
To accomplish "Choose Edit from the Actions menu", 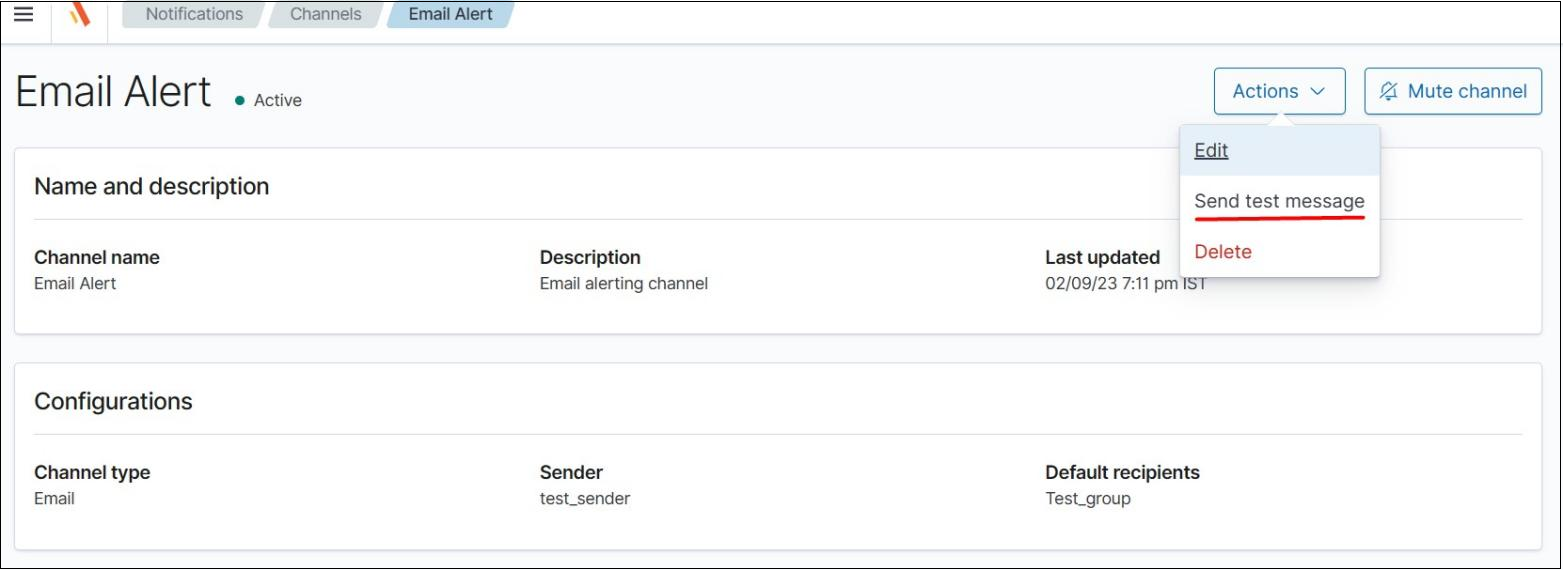I will click(x=1211, y=150).
